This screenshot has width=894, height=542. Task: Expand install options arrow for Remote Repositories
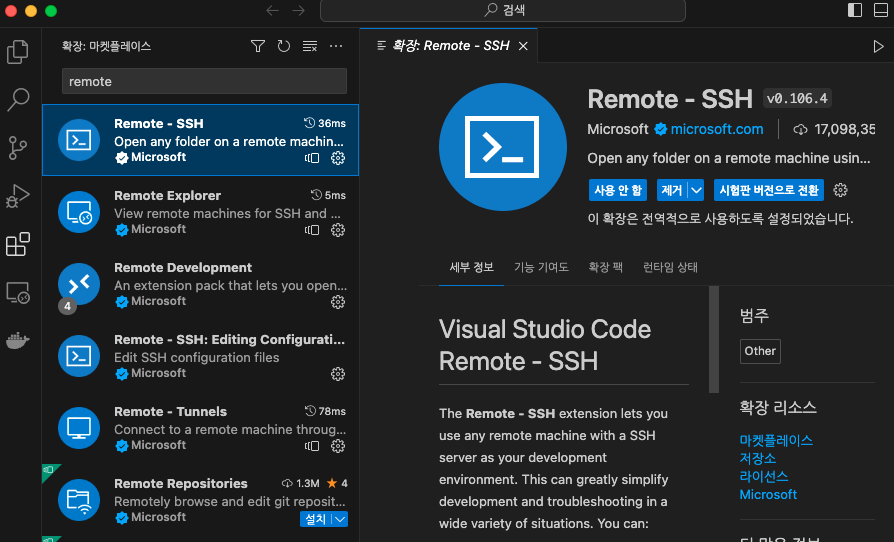(340, 519)
